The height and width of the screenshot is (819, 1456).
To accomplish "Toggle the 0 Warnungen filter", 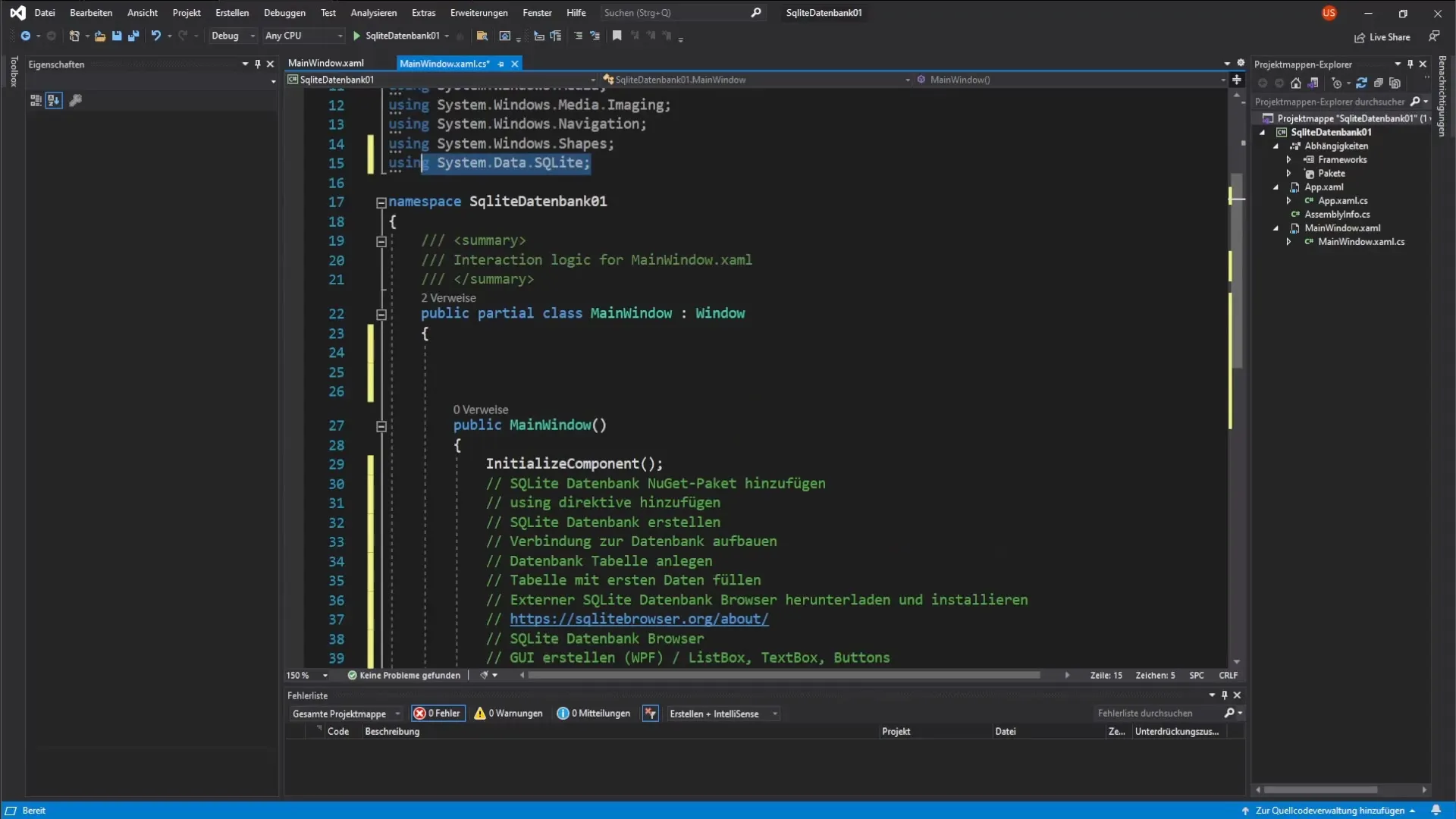I will tap(508, 714).
